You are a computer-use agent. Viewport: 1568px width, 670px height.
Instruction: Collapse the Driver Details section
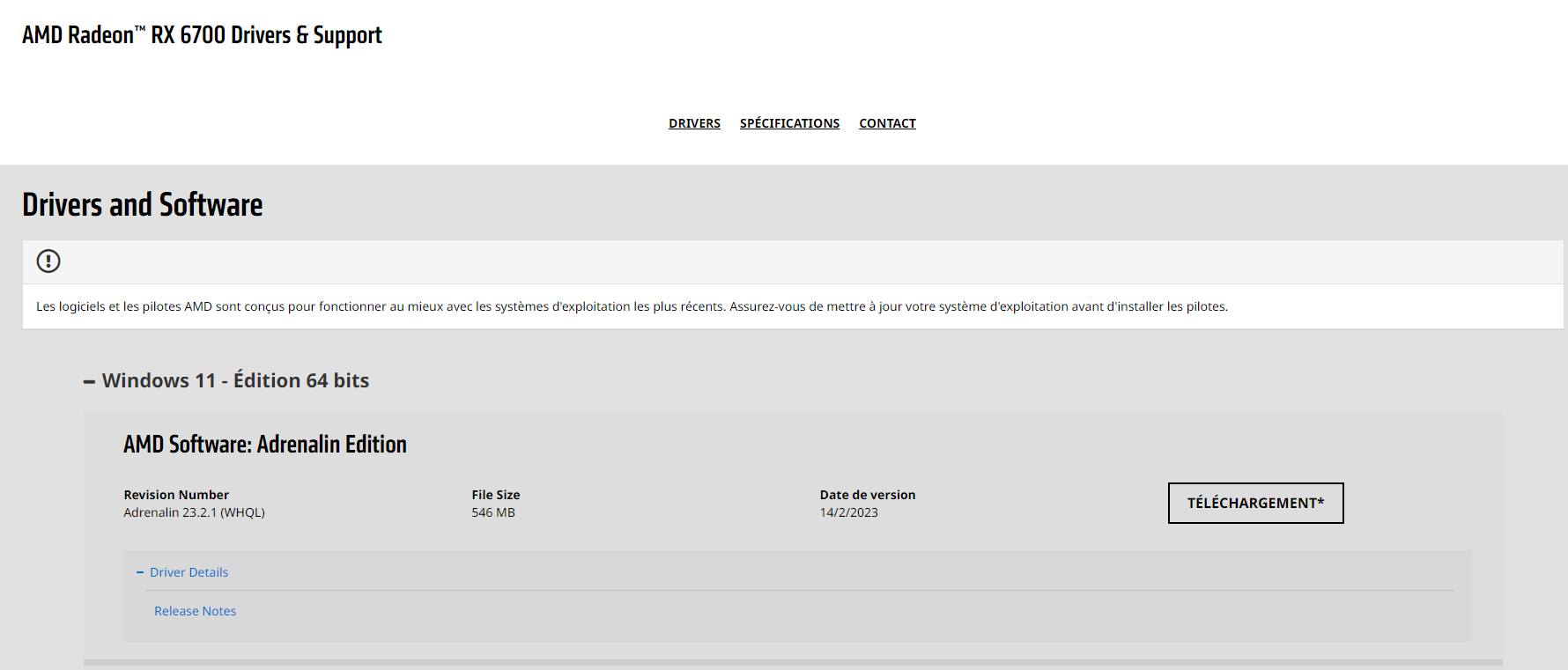coord(182,572)
